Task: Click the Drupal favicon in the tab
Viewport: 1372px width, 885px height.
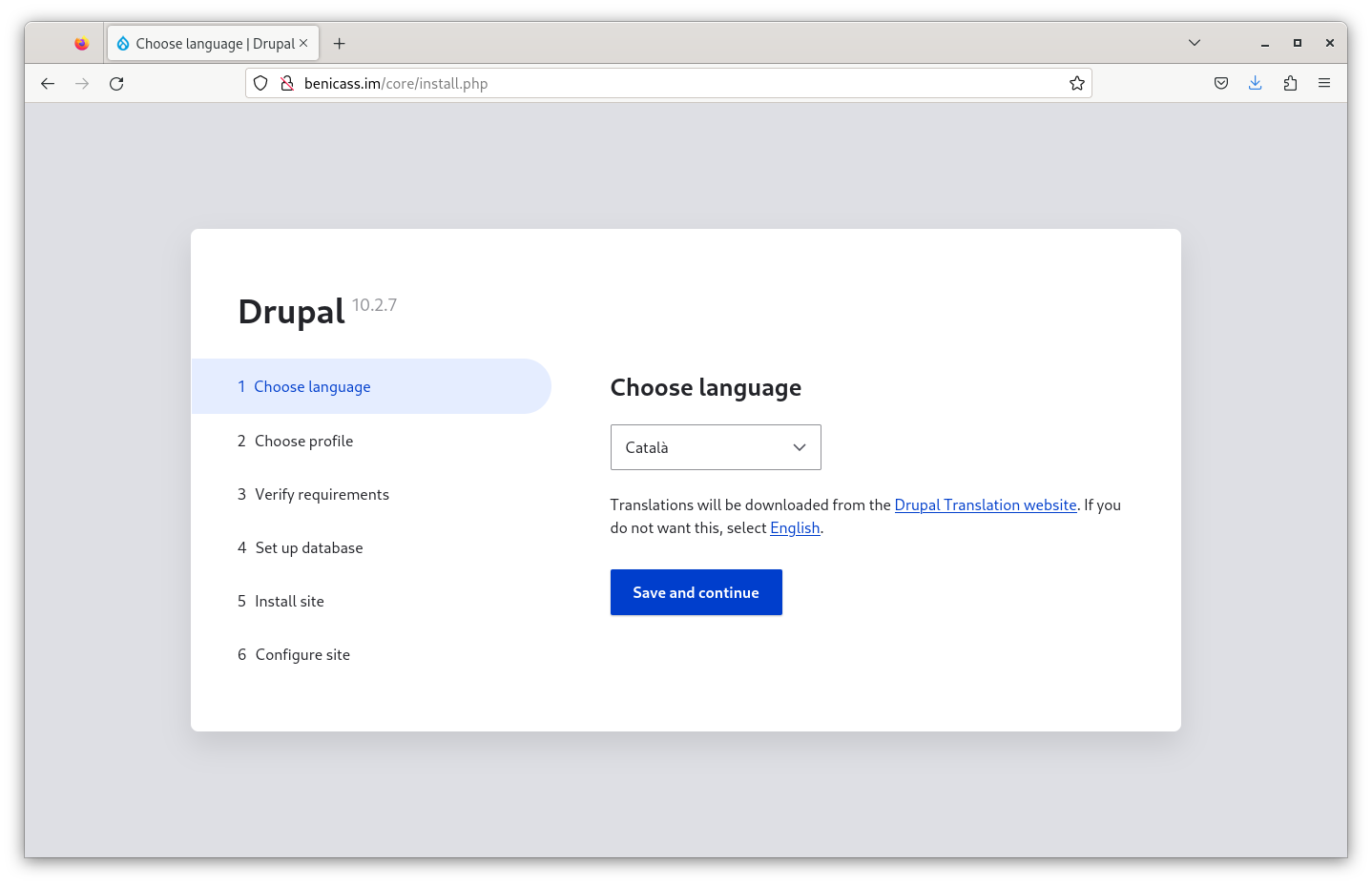Action: (x=123, y=44)
